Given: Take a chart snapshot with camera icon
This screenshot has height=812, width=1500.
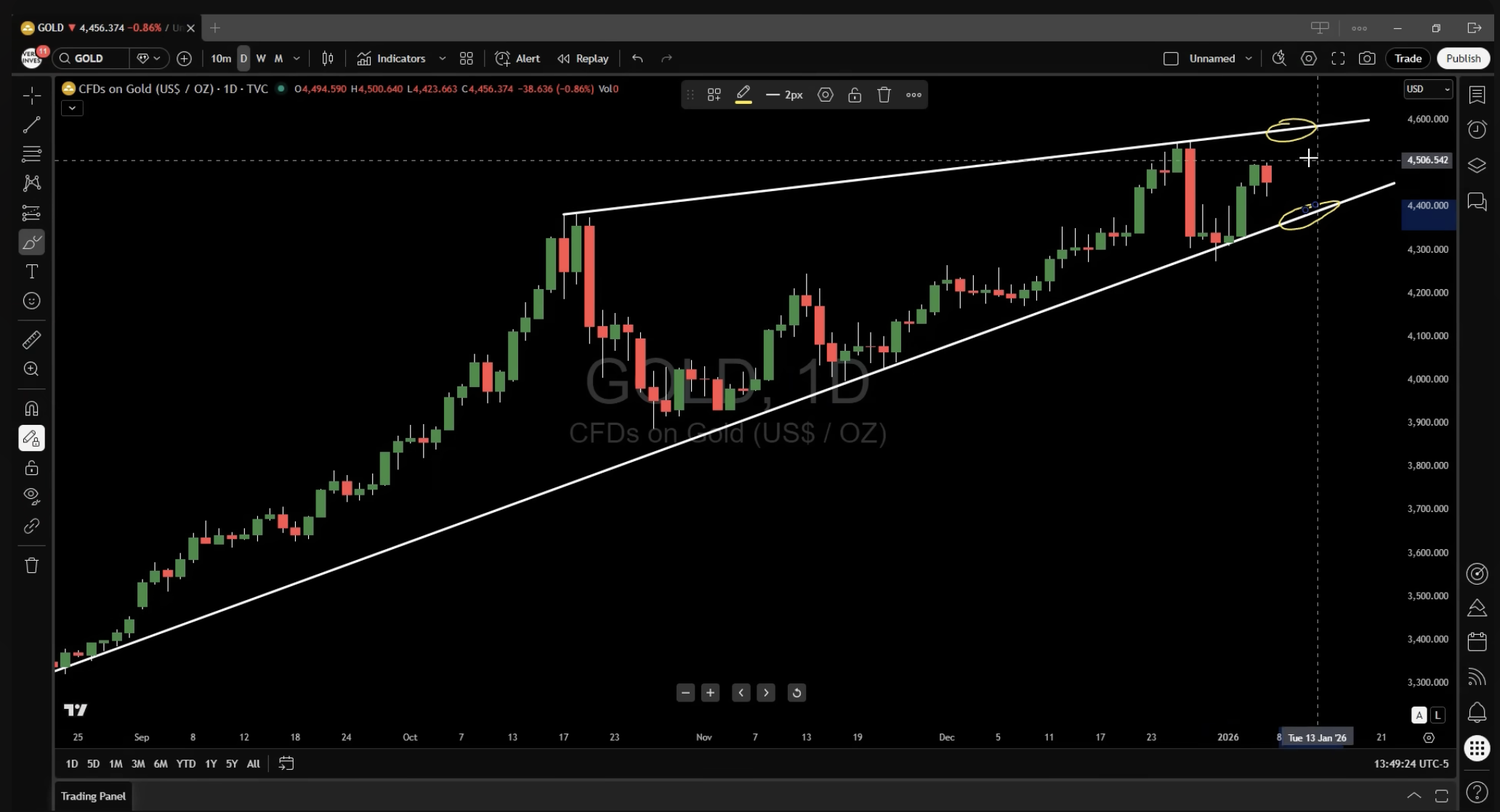Looking at the screenshot, I should (1367, 58).
